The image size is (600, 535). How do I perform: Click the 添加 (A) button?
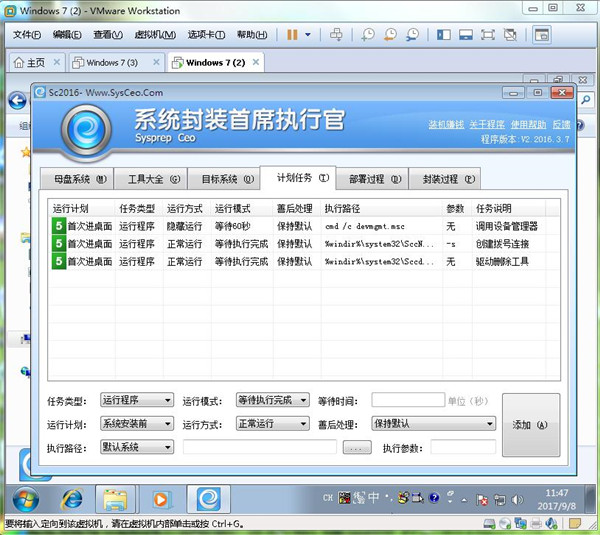coord(531,425)
